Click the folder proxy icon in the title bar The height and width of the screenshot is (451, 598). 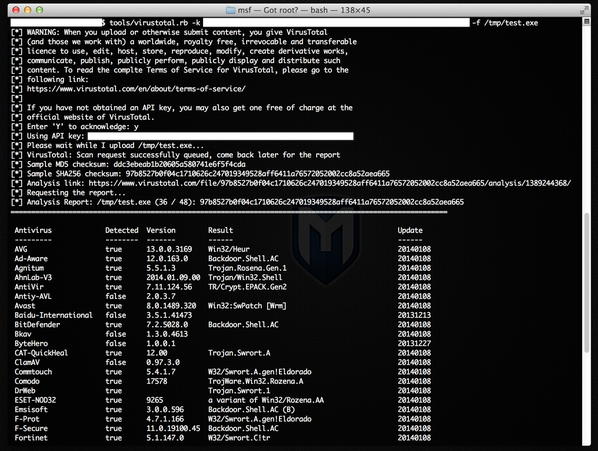[x=230, y=10]
